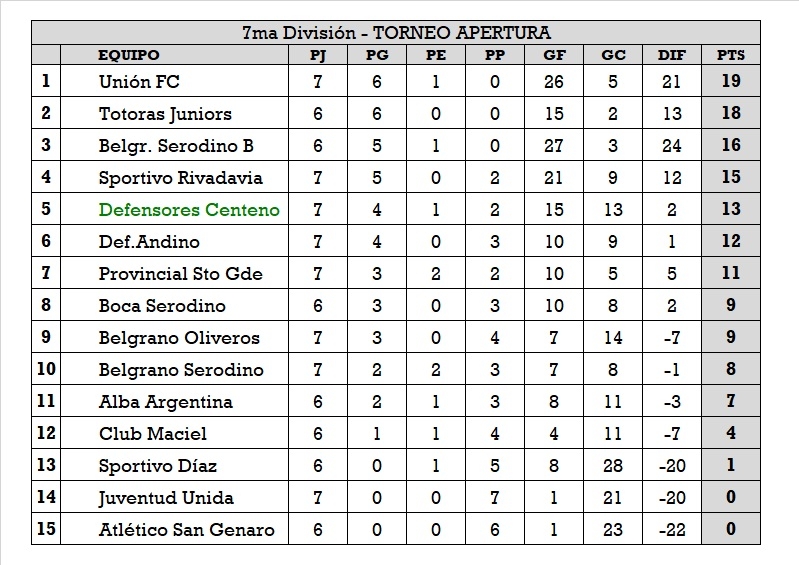This screenshot has height=565, width=799.
Task: Select the Atlético San Genaro cell
Action: point(186,530)
